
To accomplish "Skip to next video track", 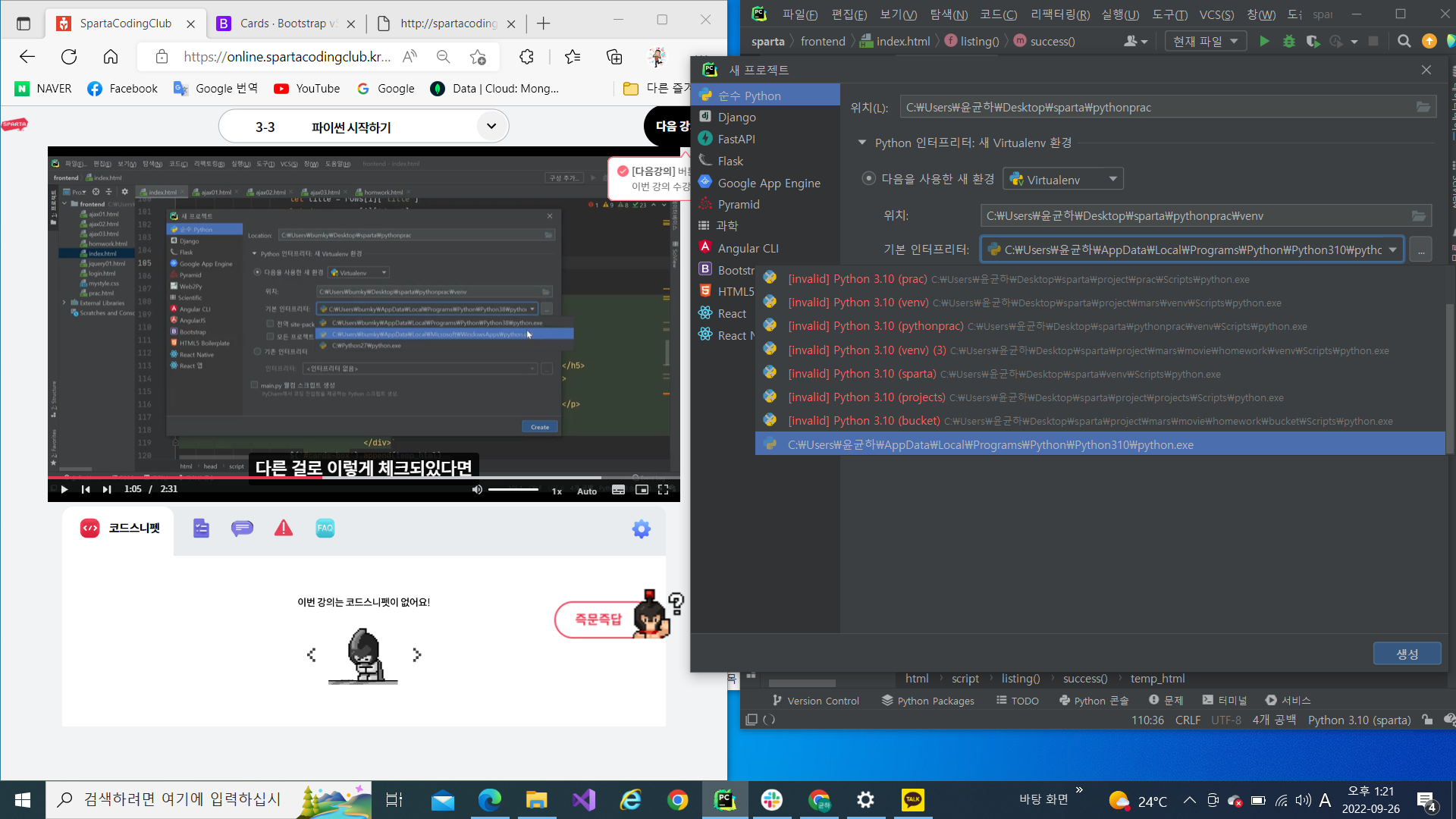I will click(x=107, y=489).
